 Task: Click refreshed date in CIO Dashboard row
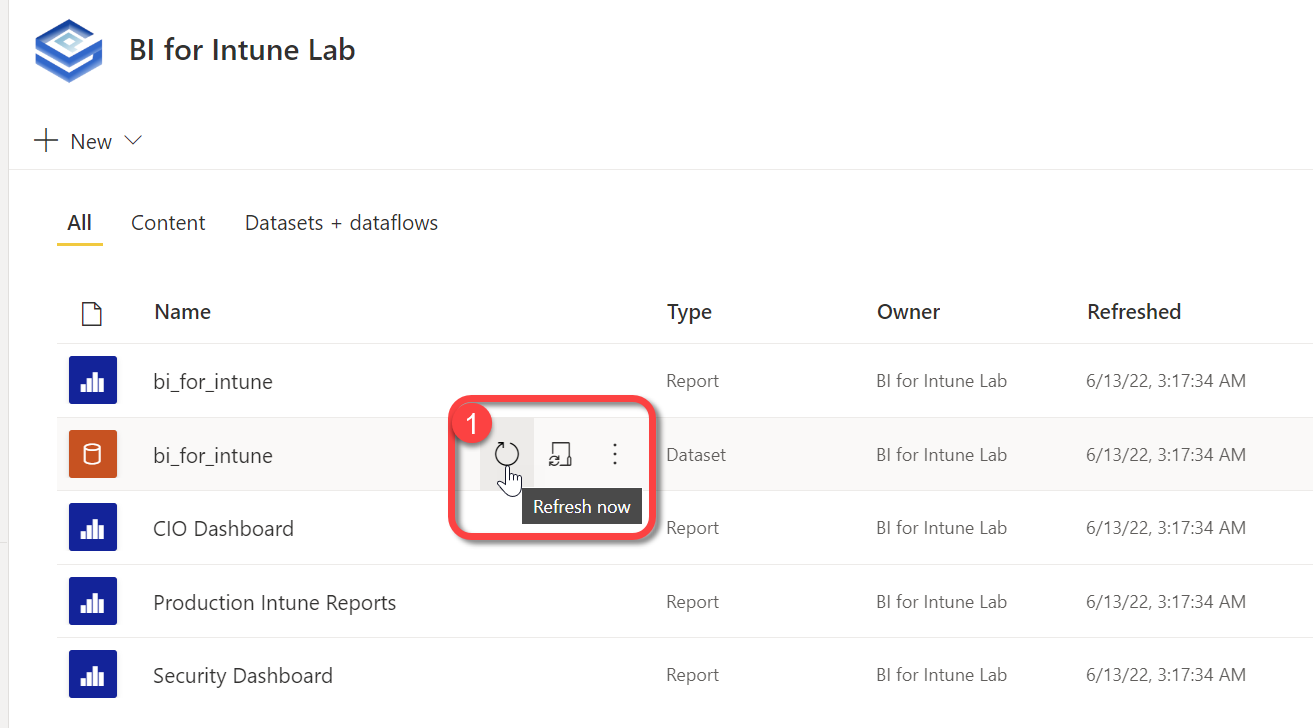[x=1166, y=528]
